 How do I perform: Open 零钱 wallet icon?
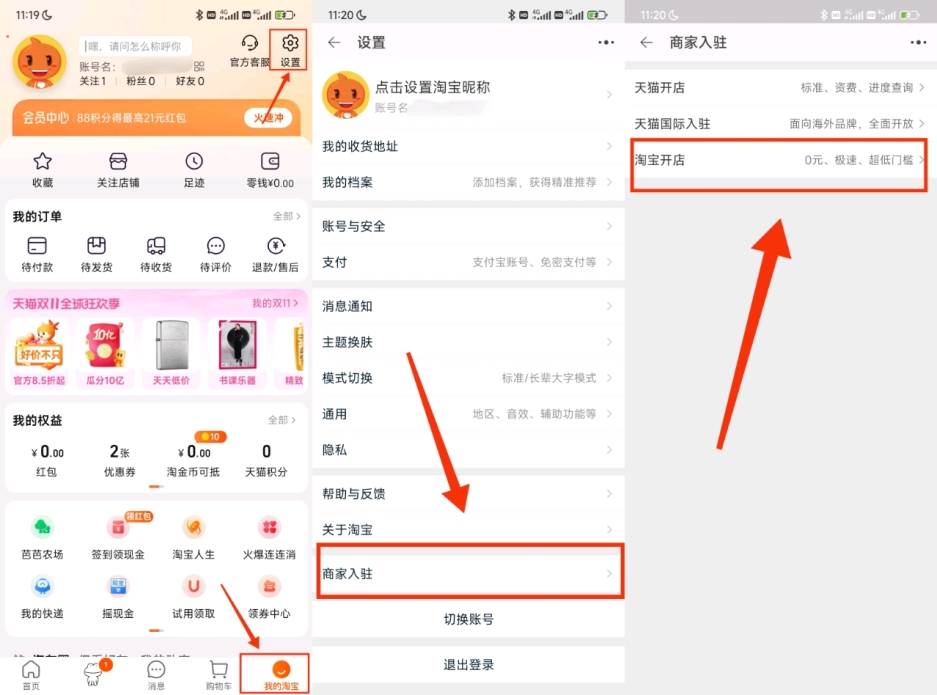pyautogui.click(x=270, y=161)
